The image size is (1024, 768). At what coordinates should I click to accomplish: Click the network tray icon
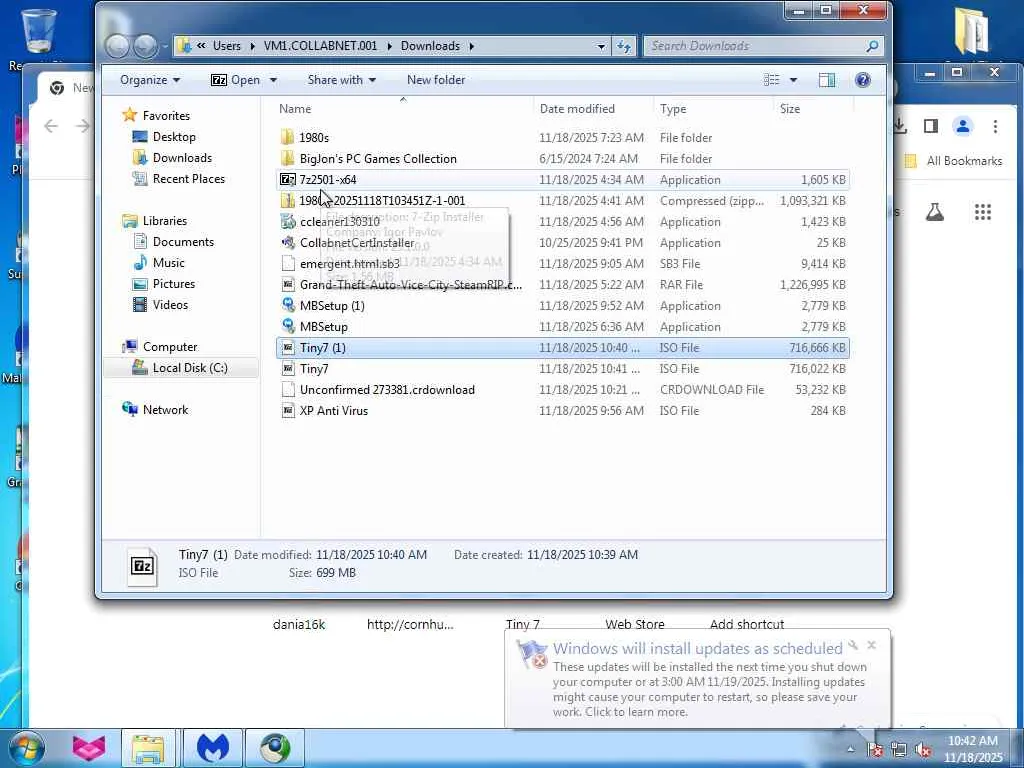coord(899,750)
